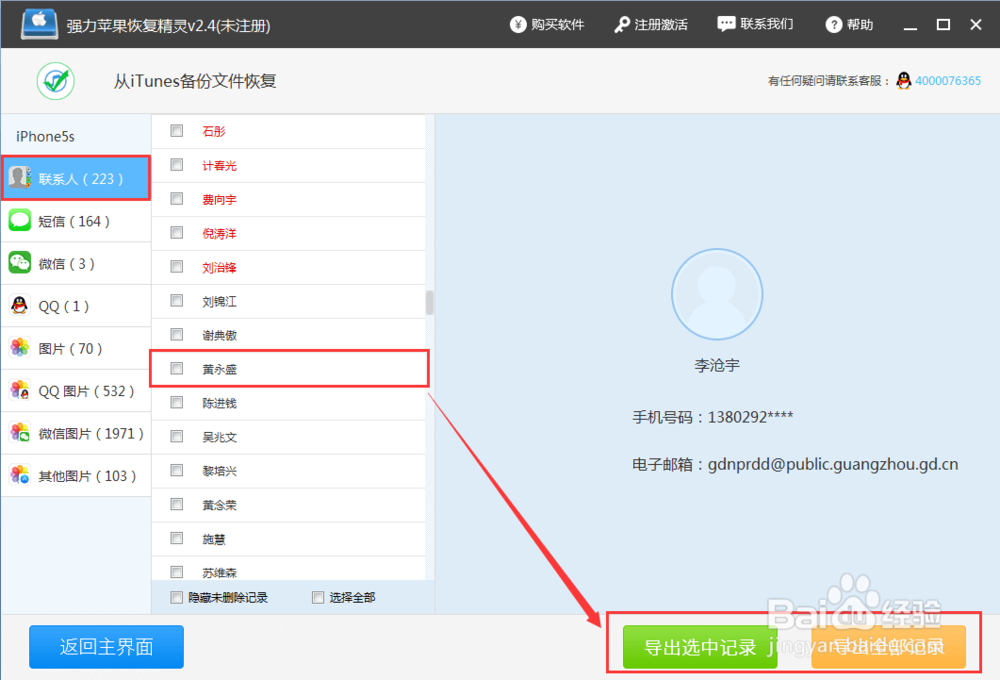
Task: Check the box for contact 刘治锋
Action: click(x=177, y=267)
